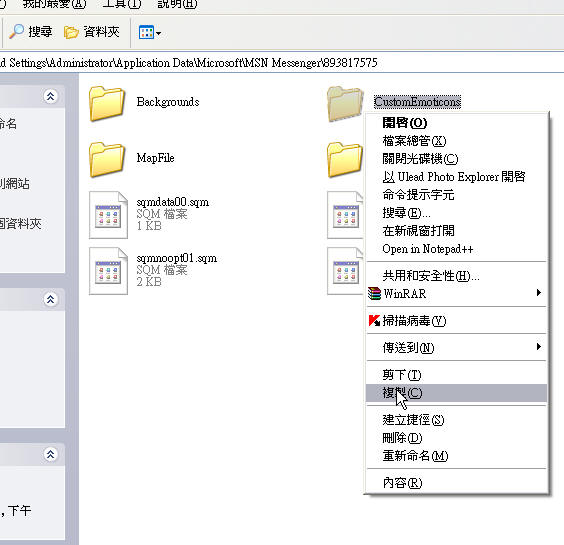The image size is (564, 545).
Task: Select the MapFile folder icon
Action: click(107, 159)
